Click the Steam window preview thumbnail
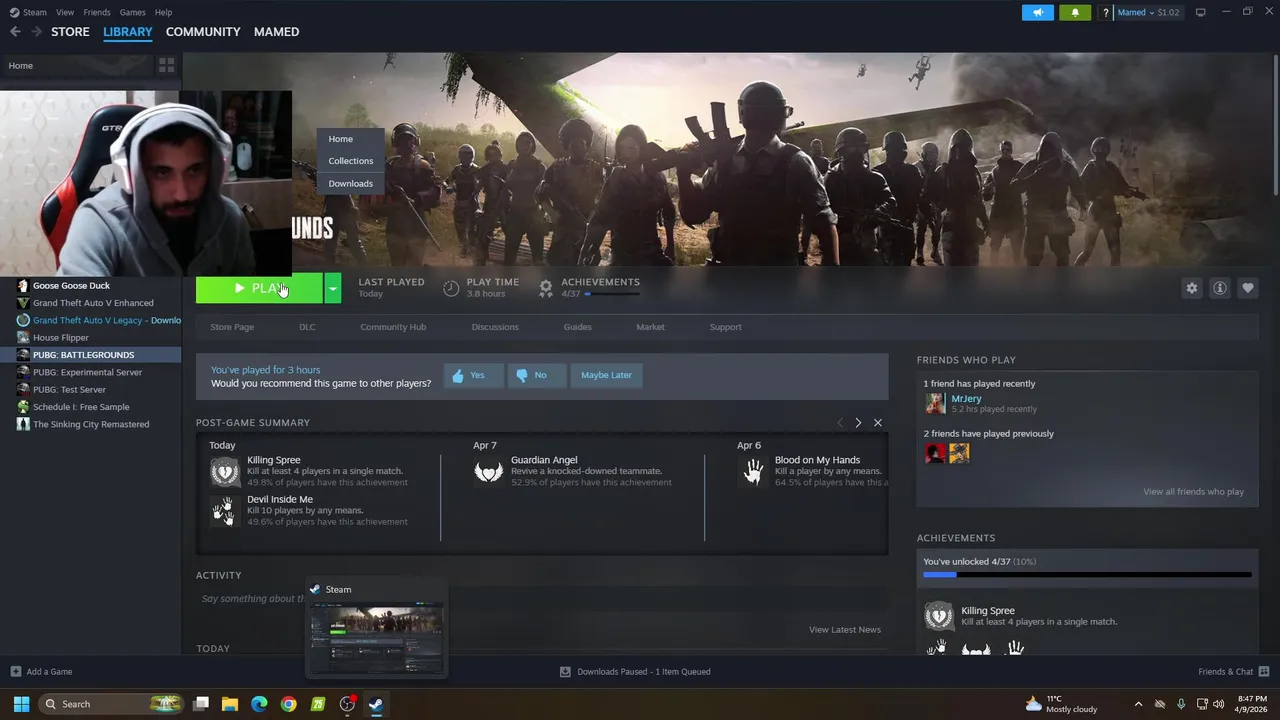Image resolution: width=1280 pixels, height=720 pixels. (x=376, y=637)
